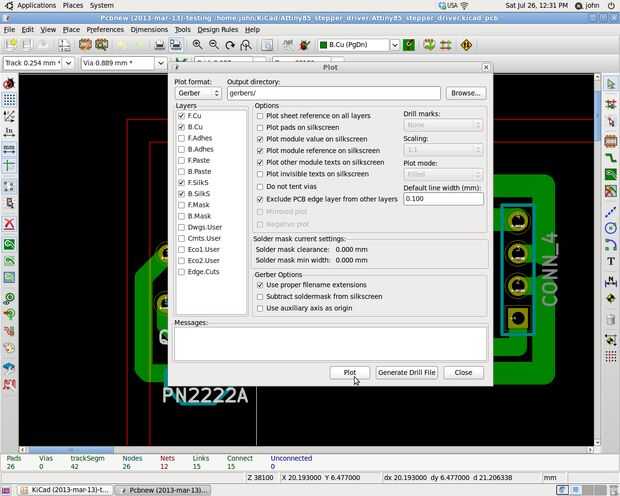Click the power icon in top panel
Viewport: 620px width, 496px height.
click(611, 6)
